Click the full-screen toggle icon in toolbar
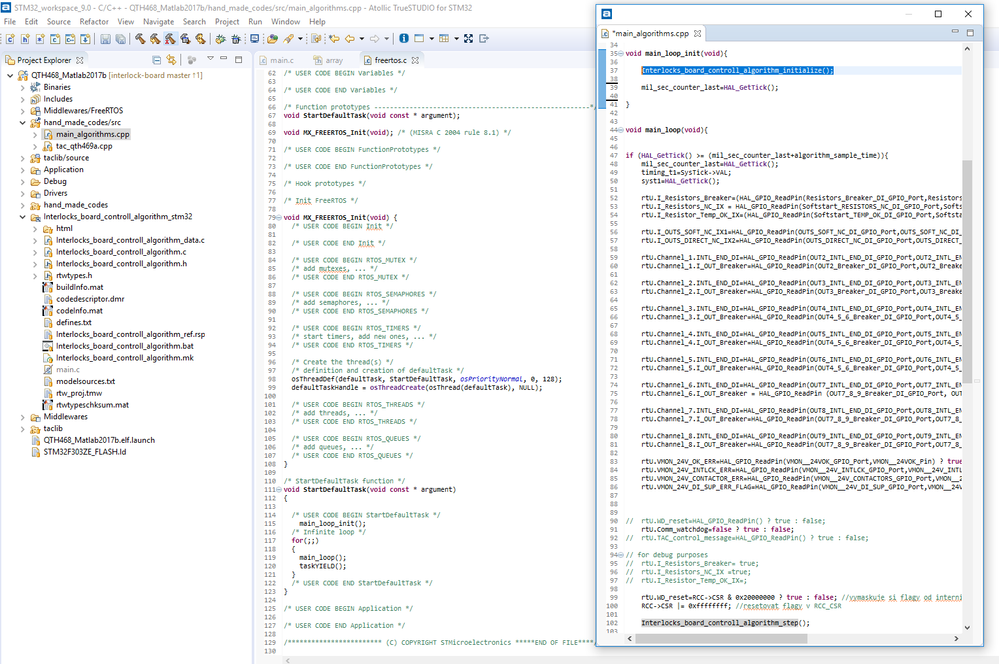 point(468,38)
